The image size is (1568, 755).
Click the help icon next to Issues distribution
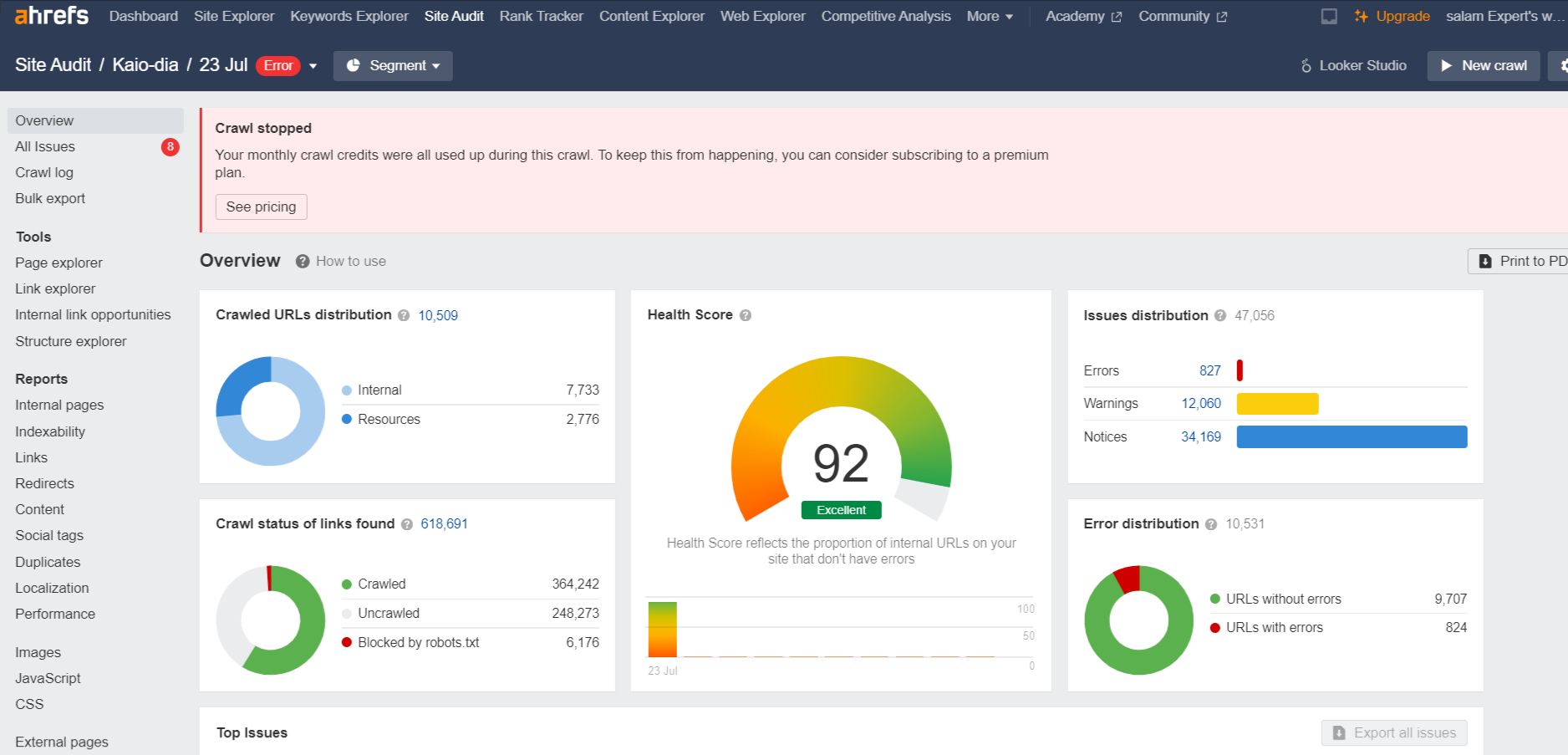1220,315
